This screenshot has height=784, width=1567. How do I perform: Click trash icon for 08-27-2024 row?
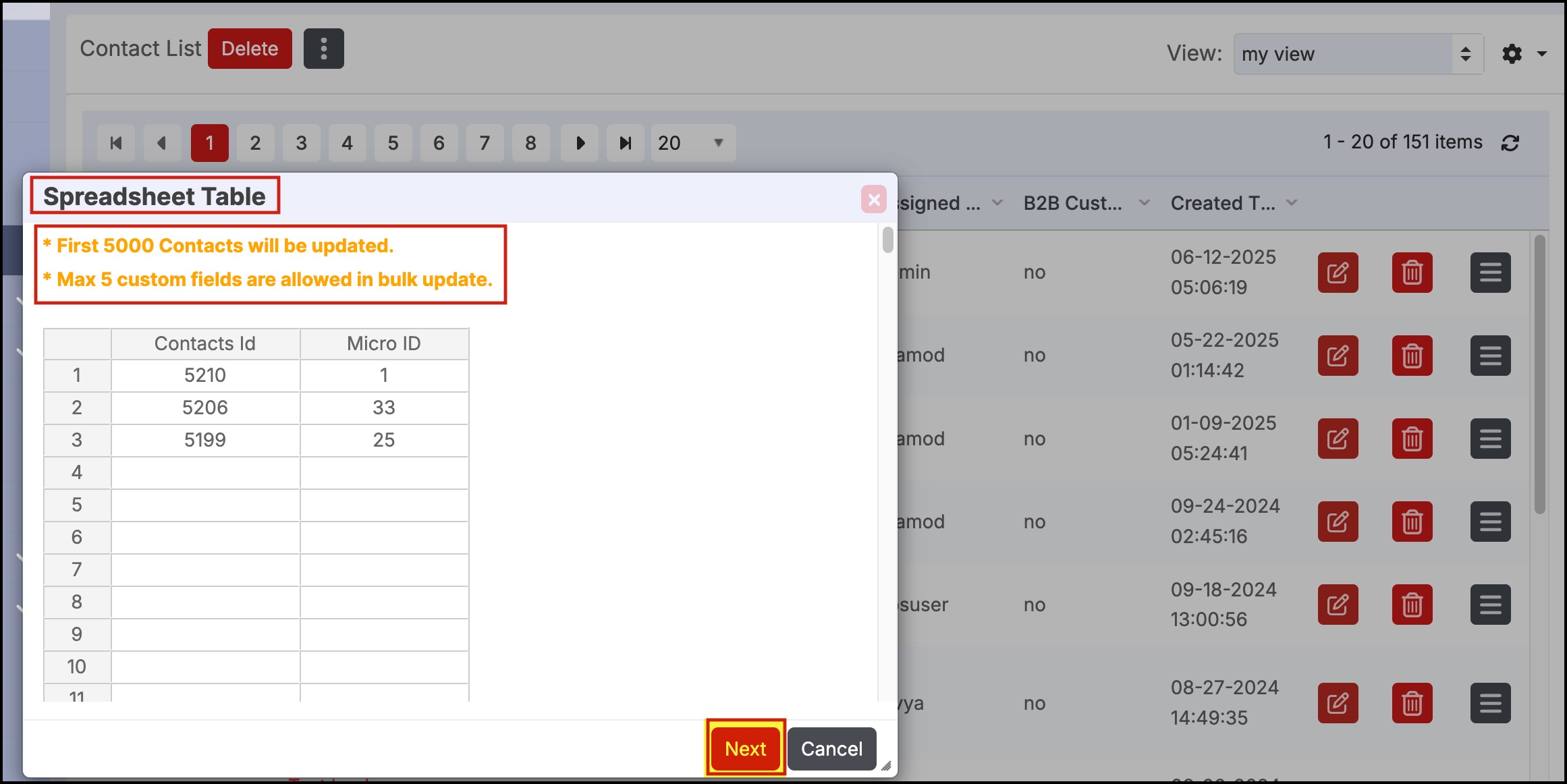pyautogui.click(x=1412, y=703)
